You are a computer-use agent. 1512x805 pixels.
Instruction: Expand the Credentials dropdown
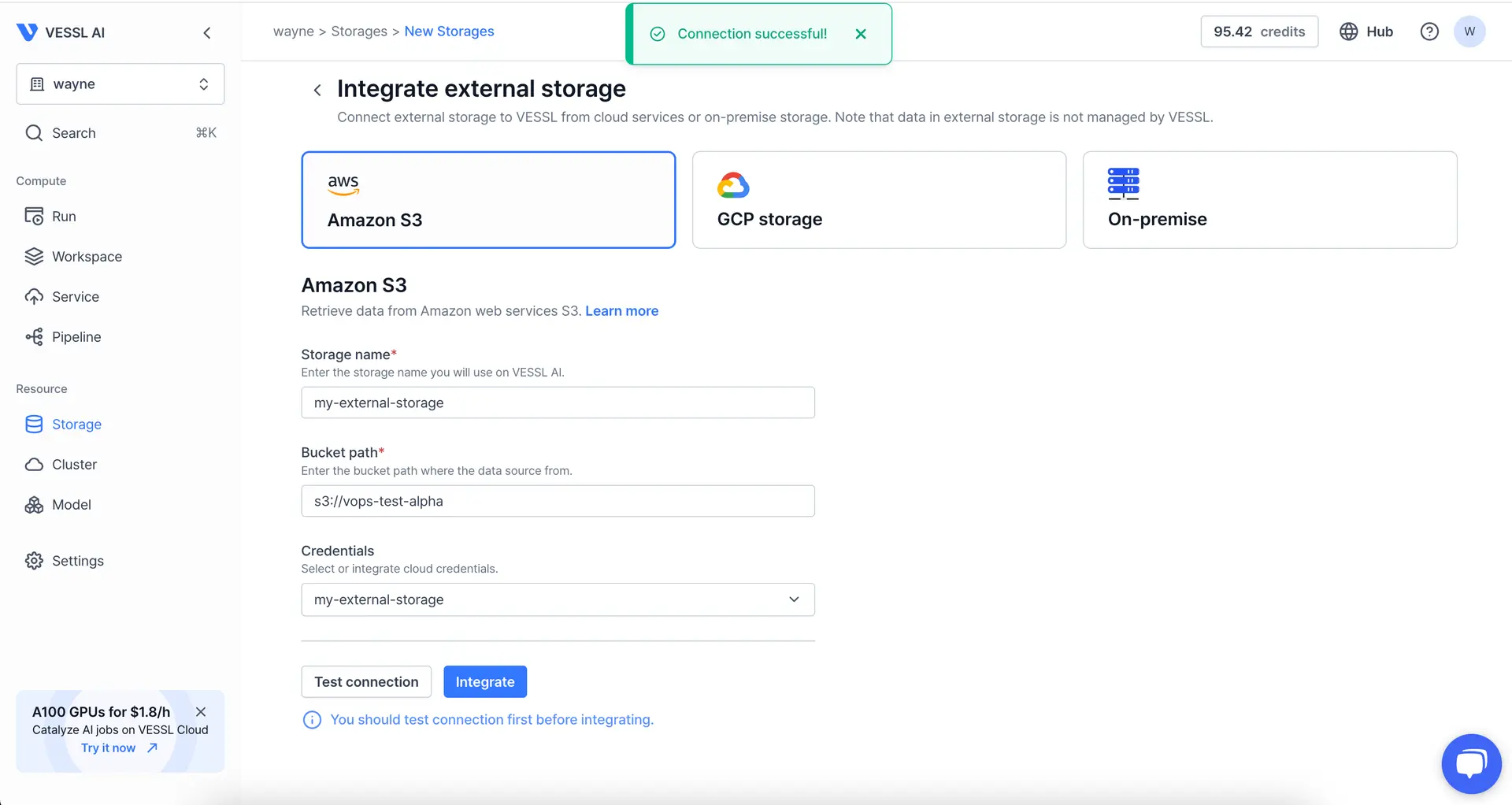[558, 599]
